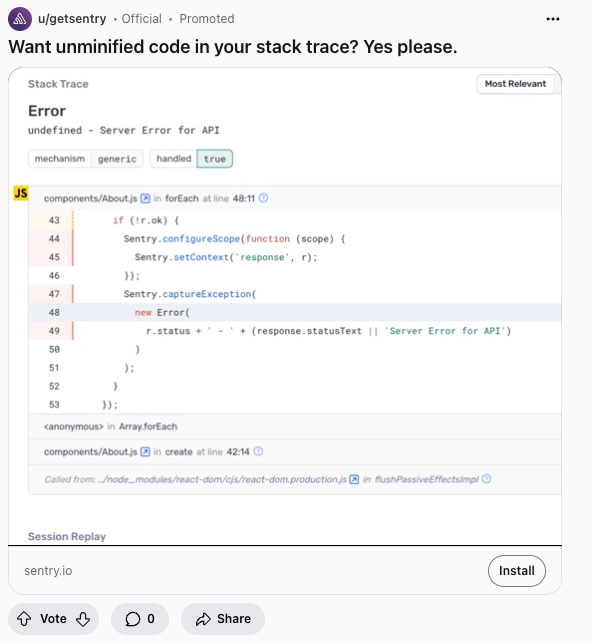Click the Promoted label

click(x=207, y=19)
